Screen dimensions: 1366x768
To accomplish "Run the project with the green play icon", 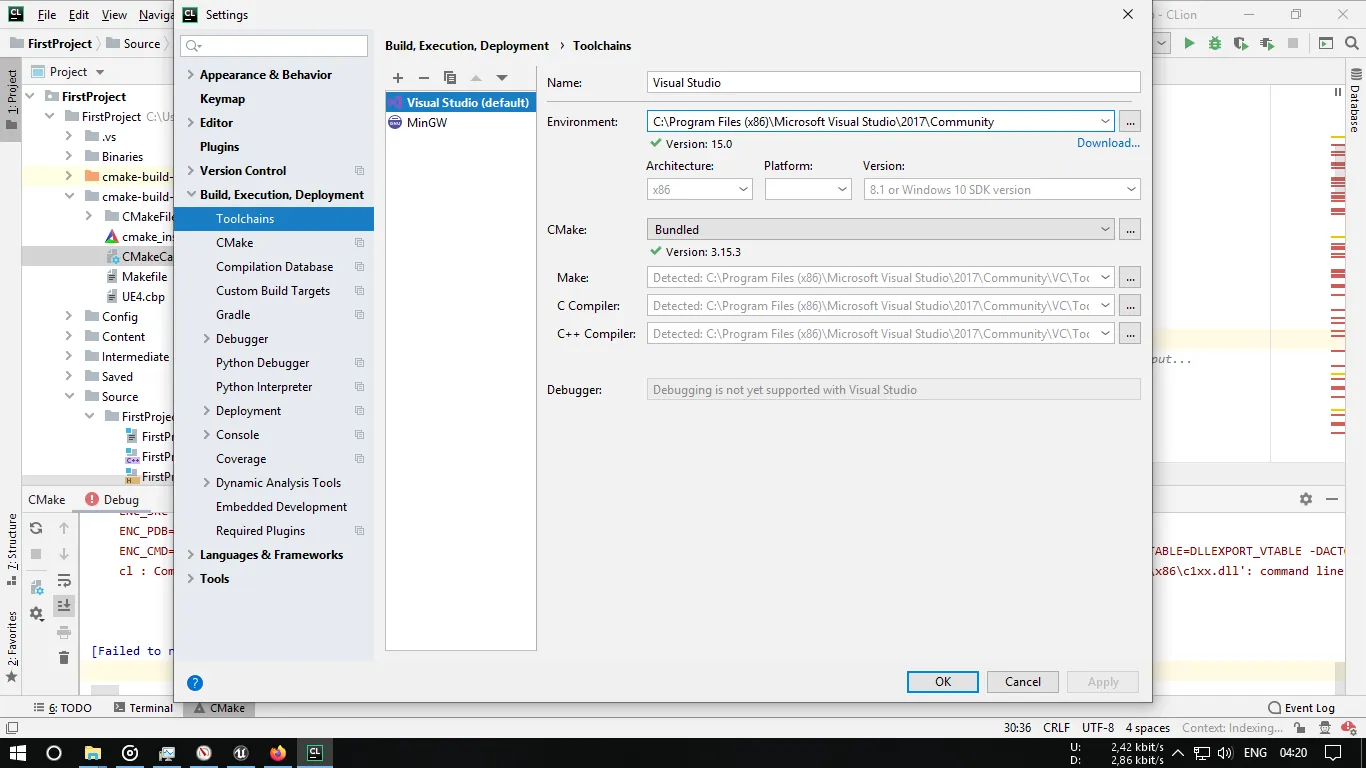I will (x=1189, y=43).
